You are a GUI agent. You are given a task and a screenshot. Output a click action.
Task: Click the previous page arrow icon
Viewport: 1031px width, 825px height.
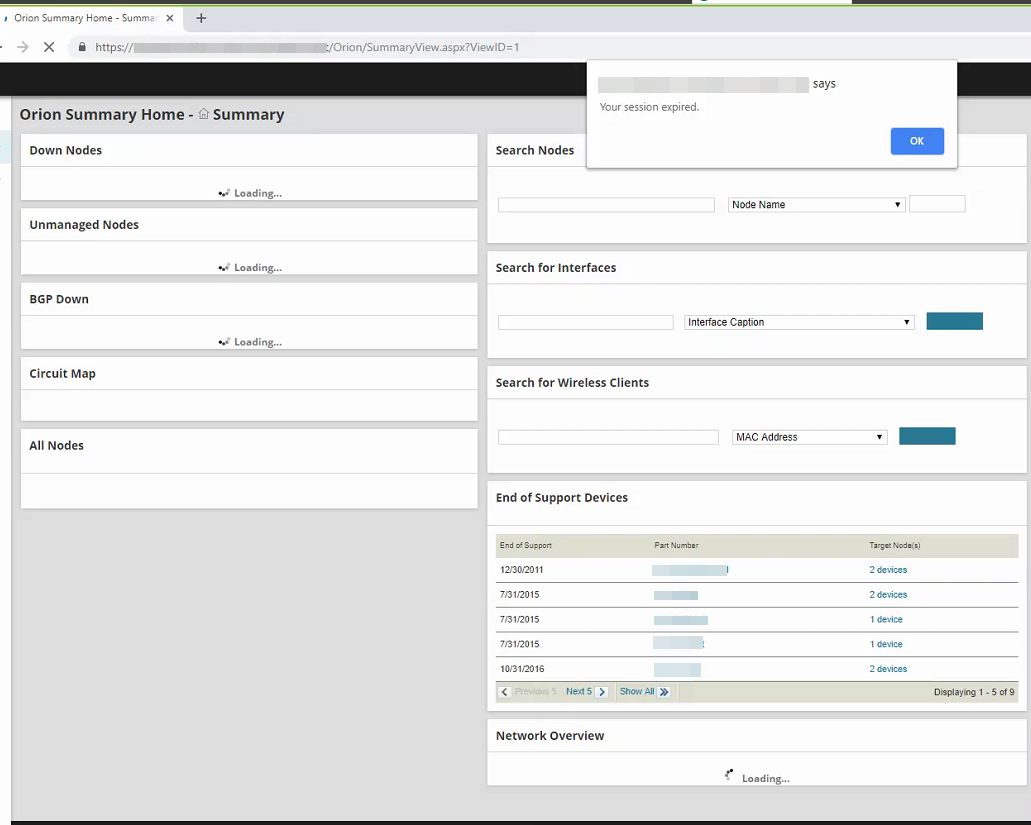504,692
